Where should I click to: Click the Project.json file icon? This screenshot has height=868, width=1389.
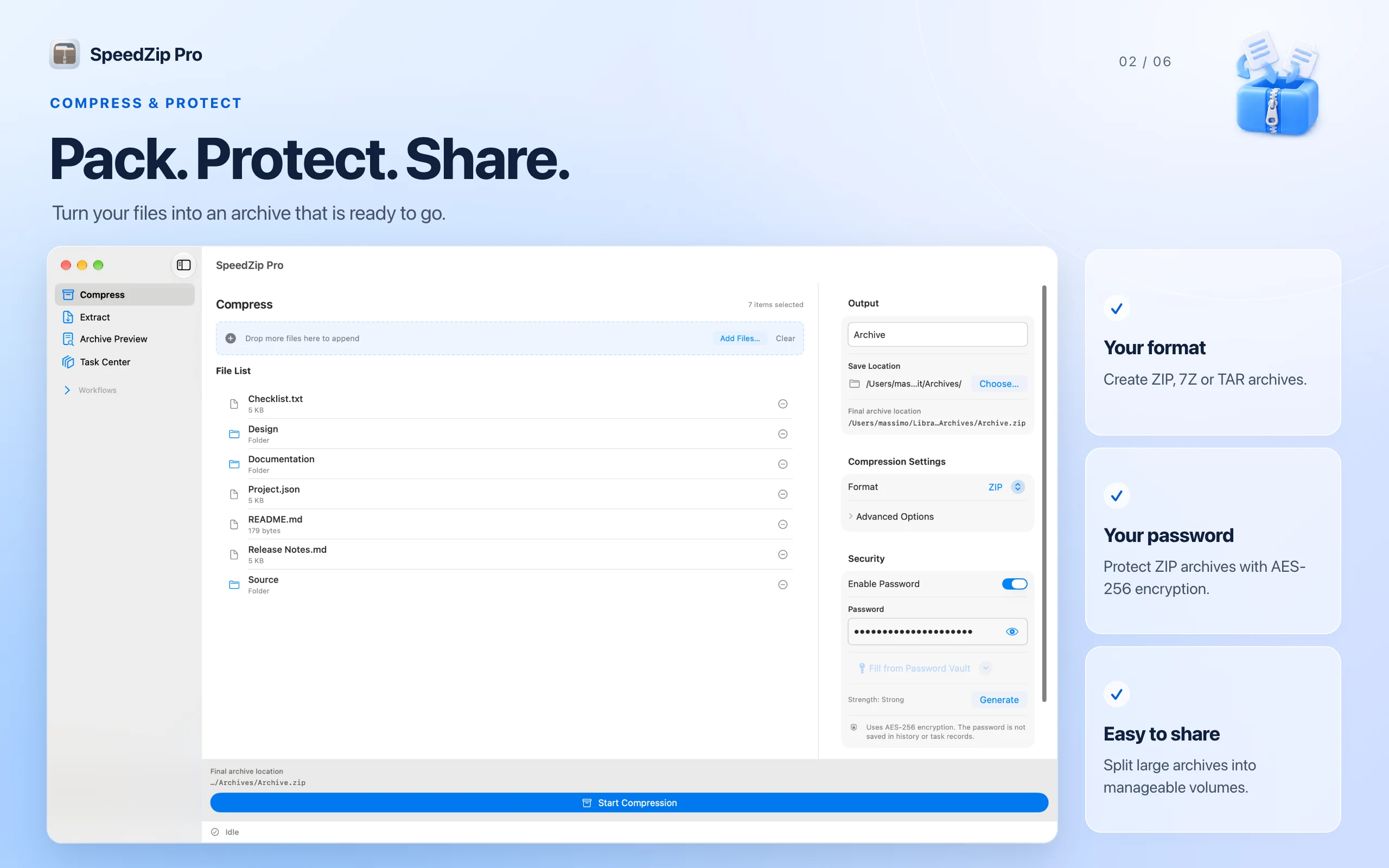pyautogui.click(x=234, y=494)
